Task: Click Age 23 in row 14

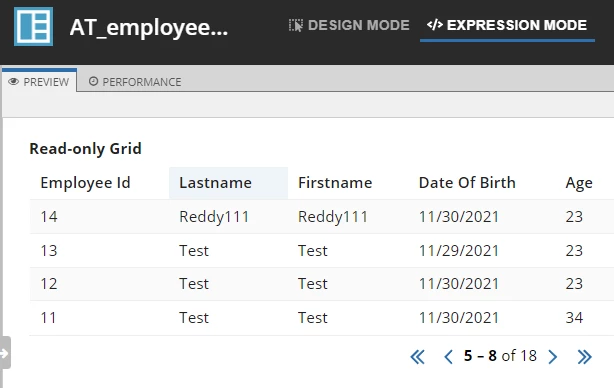Action: (574, 217)
